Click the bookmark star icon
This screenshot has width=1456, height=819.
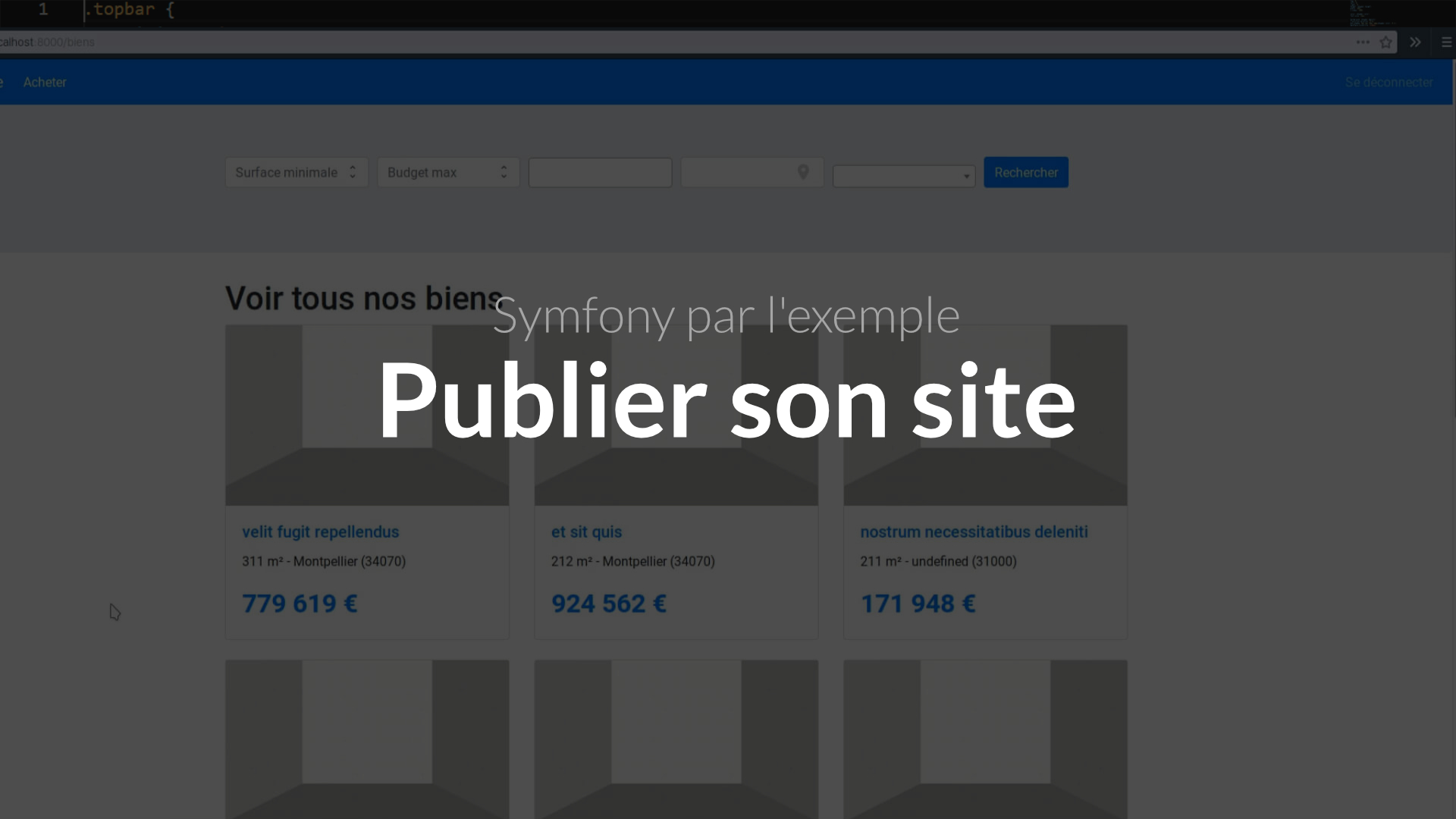(x=1385, y=42)
